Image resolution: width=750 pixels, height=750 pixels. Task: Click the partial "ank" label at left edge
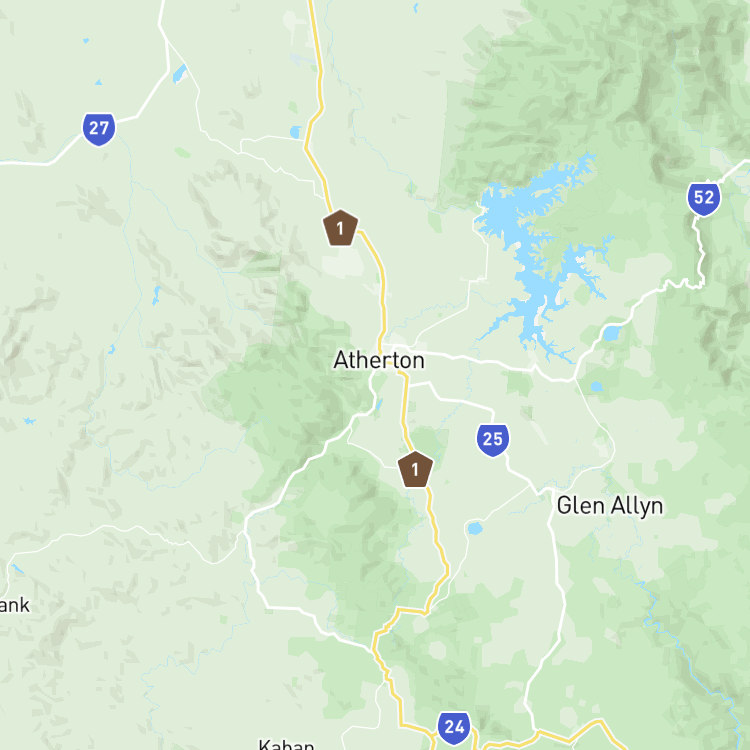pos(14,605)
